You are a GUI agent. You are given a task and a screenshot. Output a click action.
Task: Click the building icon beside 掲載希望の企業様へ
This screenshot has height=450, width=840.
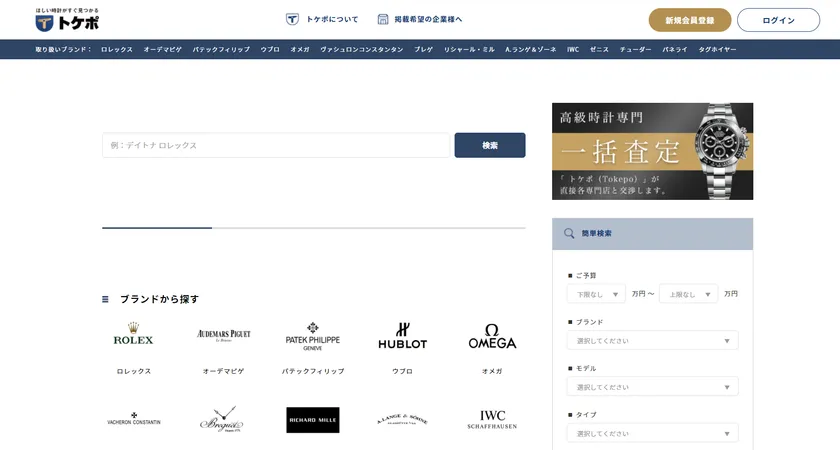382,19
